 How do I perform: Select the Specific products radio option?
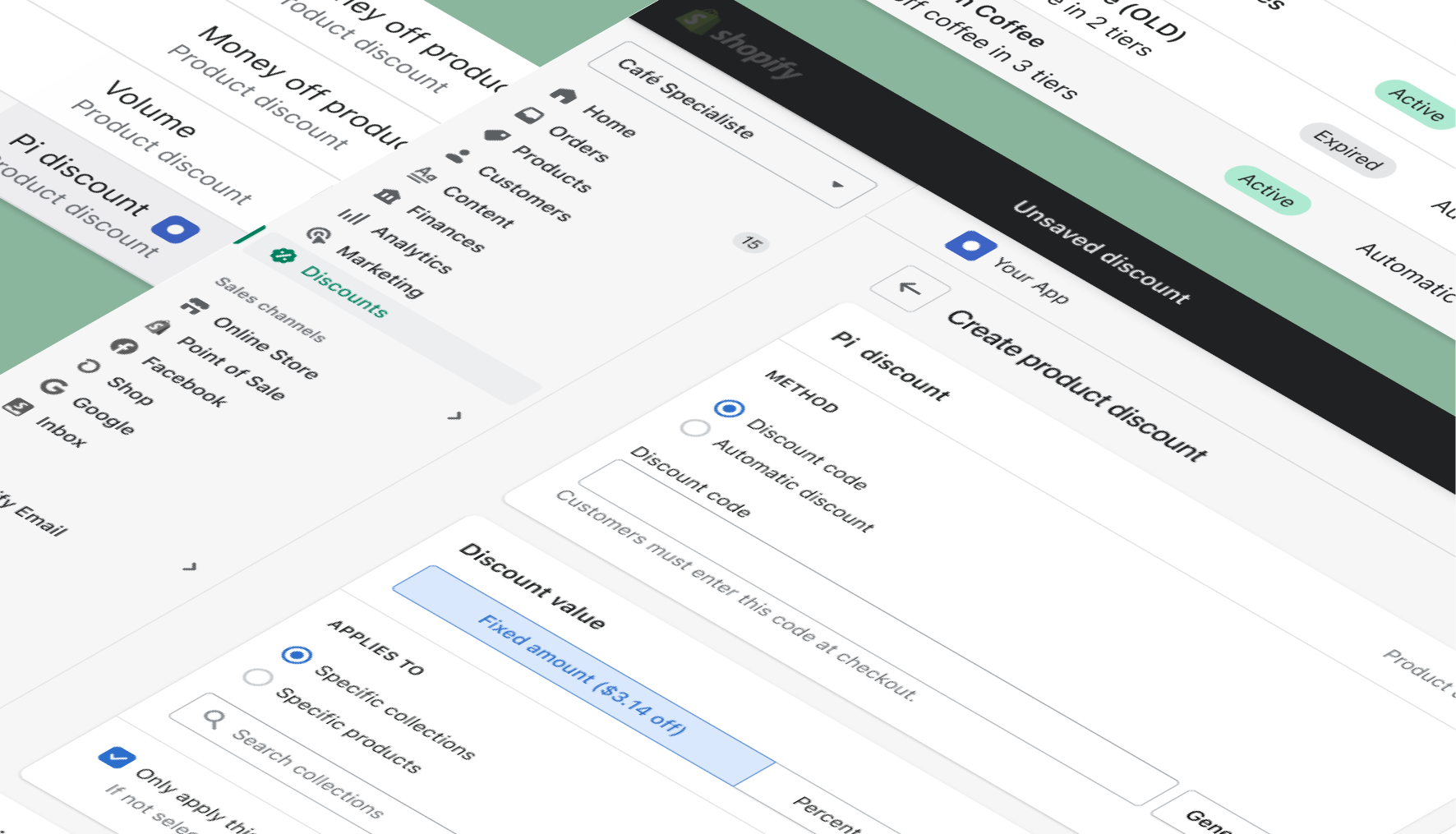(258, 677)
